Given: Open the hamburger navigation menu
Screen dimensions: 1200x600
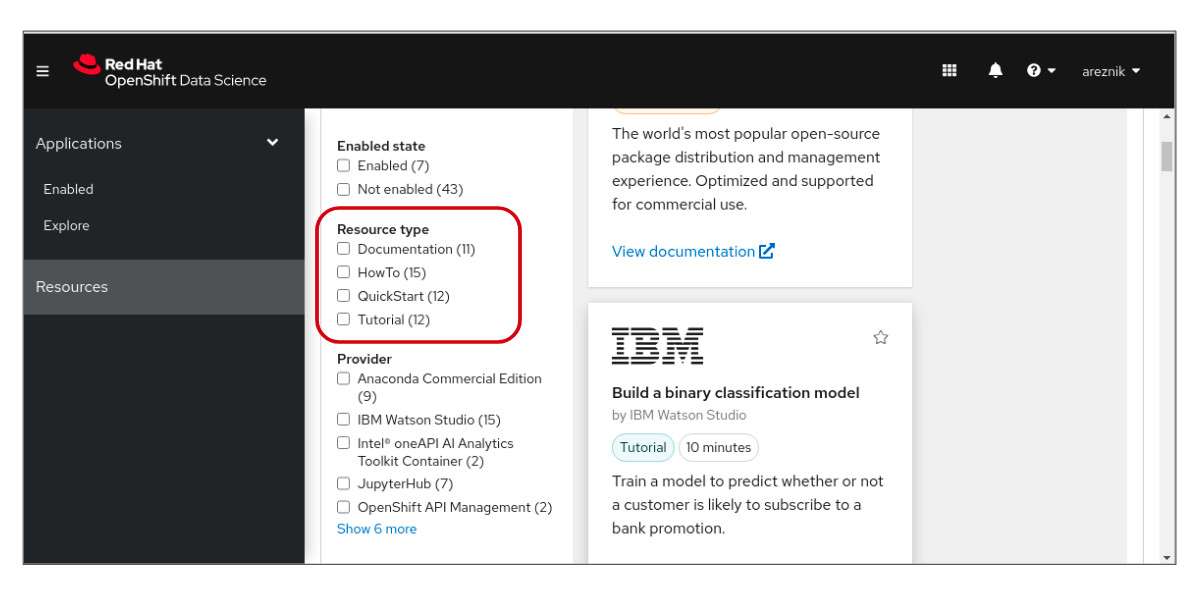Looking at the screenshot, I should [42, 71].
